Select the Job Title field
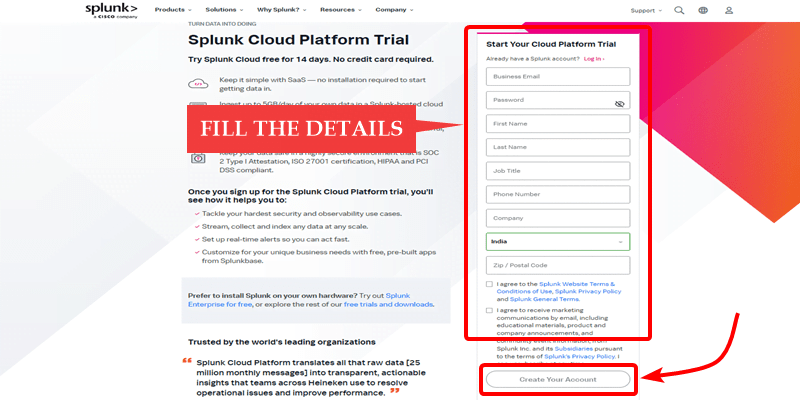This screenshot has height=400, width=800. tap(558, 171)
